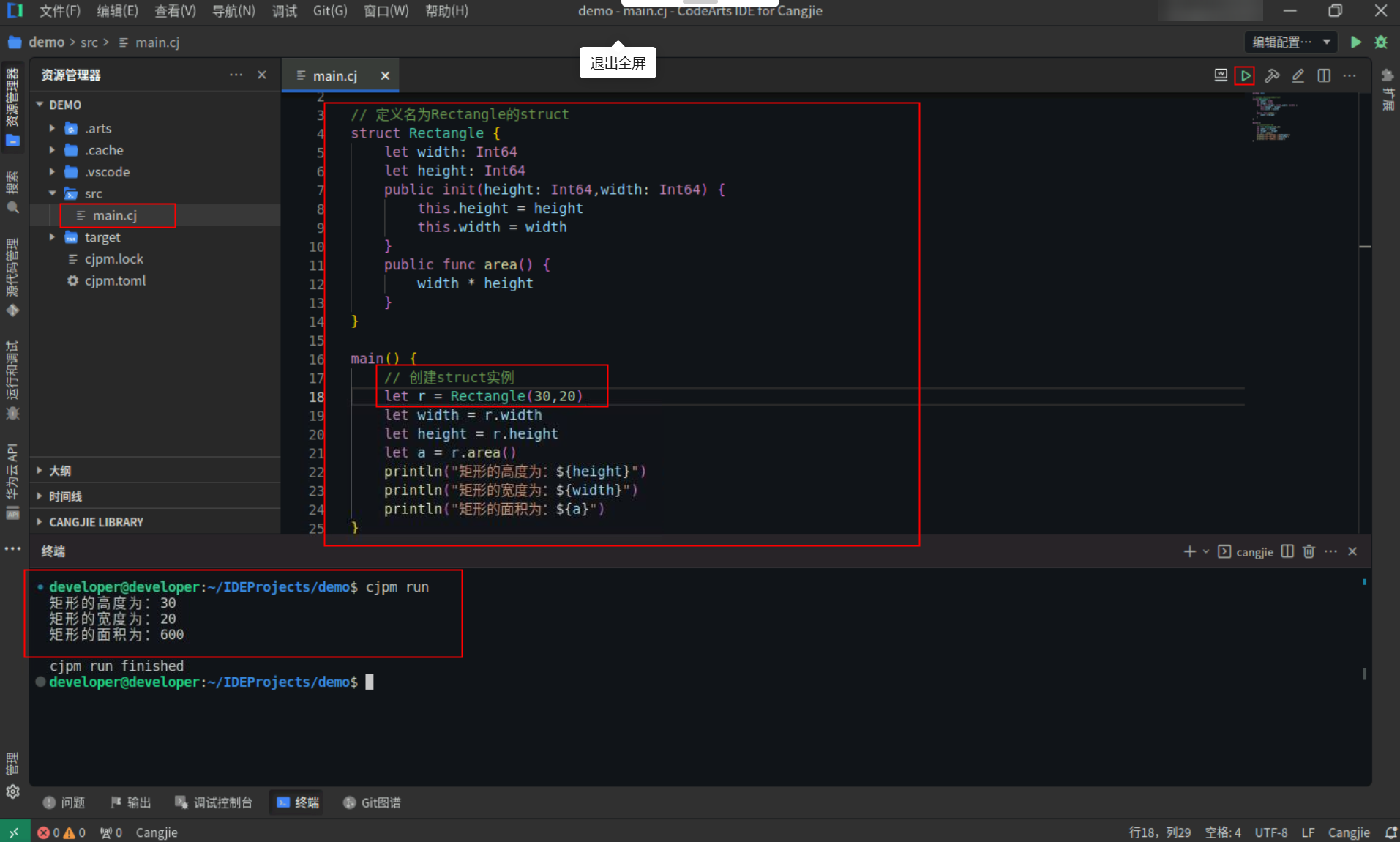Screen dimensions: 1400x842
Task: Open go-to-line via 行18, 列29 indicator
Action: pyautogui.click(x=1161, y=832)
